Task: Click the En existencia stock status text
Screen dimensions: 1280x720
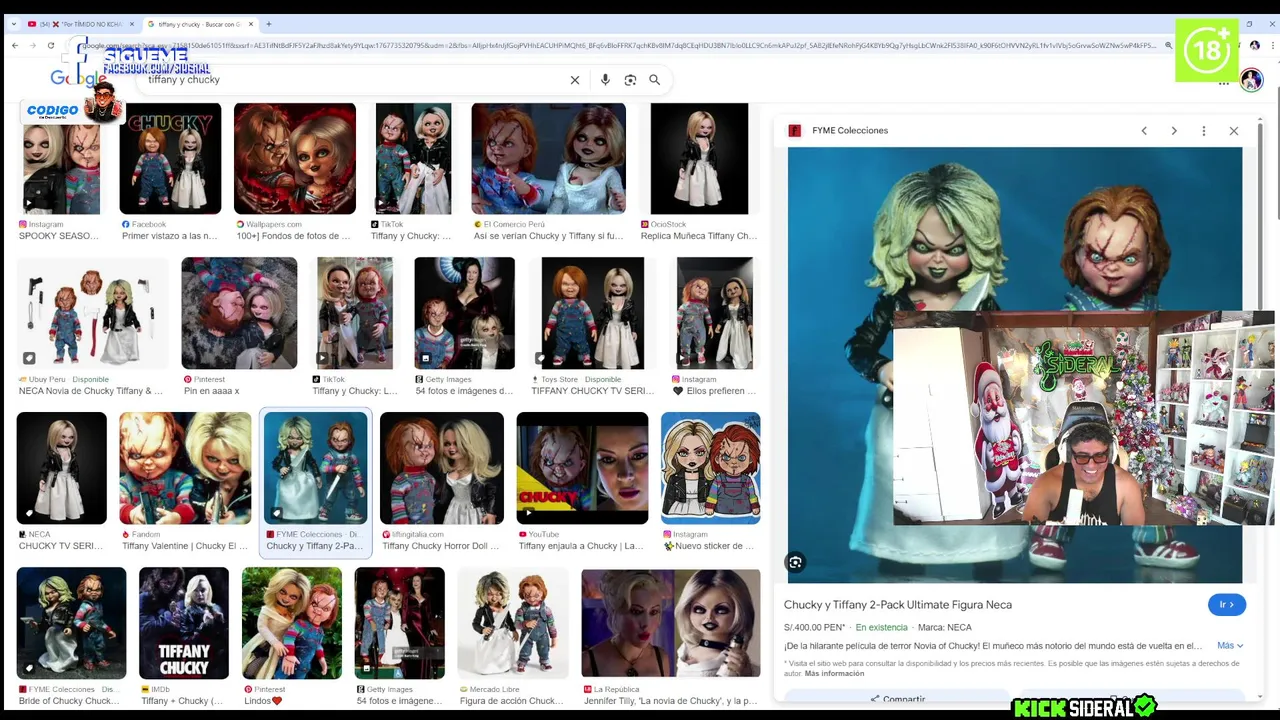Action: point(881,628)
